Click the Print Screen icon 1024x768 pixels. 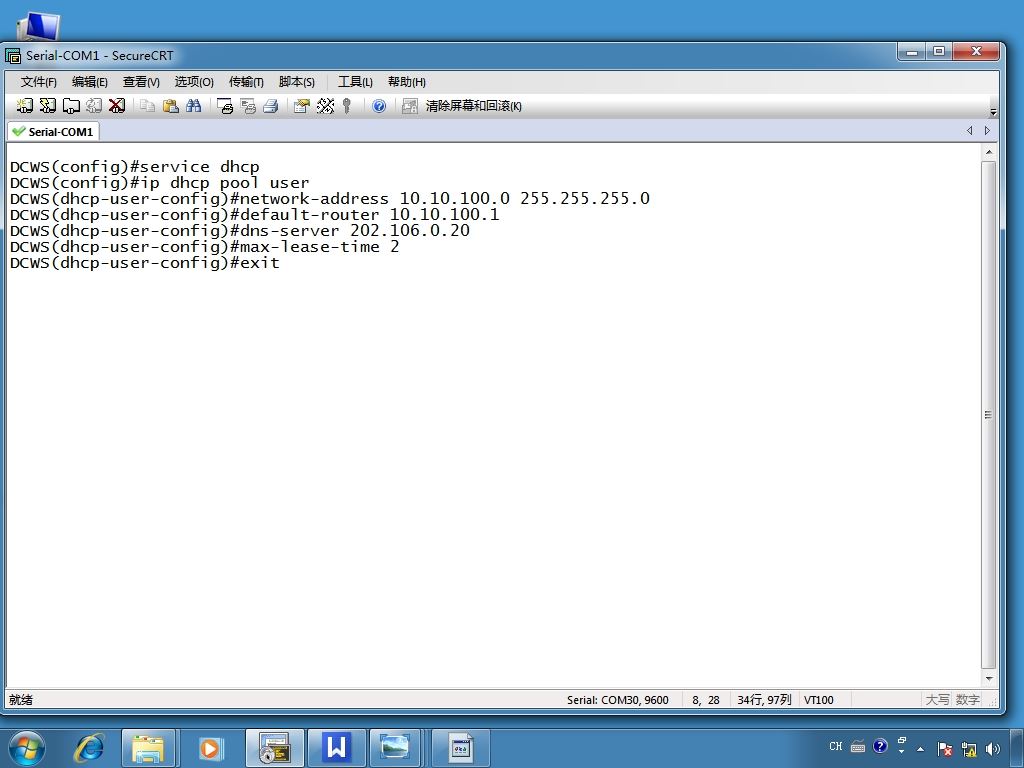click(225, 106)
